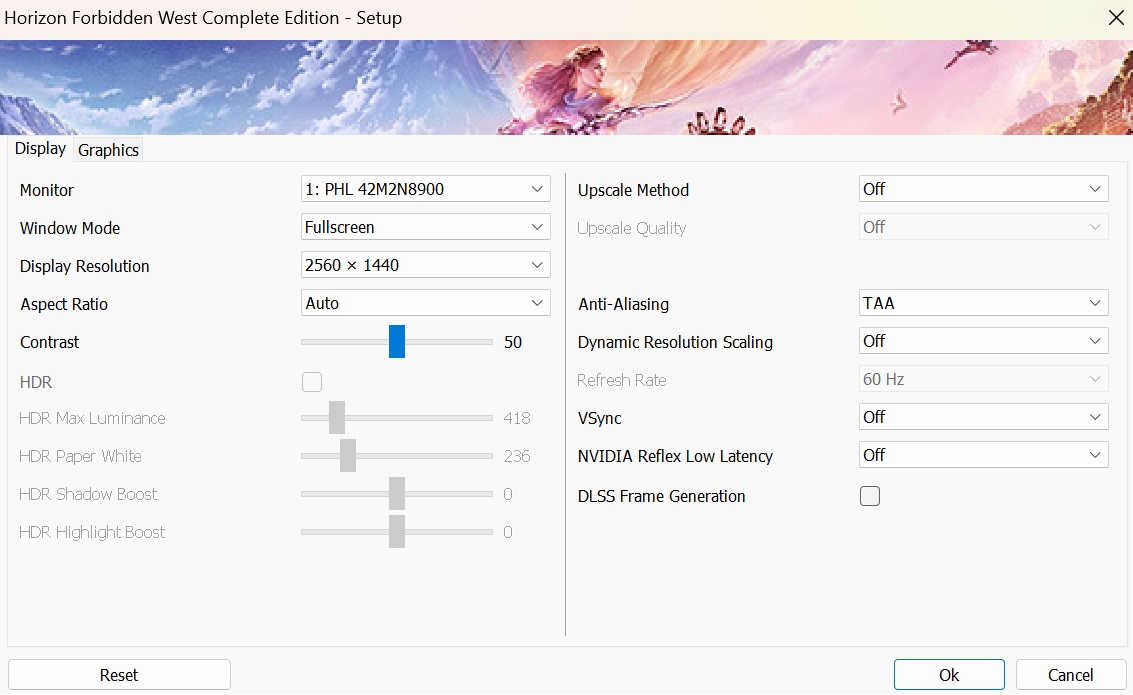
Task: Select the Display tab
Action: (40, 149)
